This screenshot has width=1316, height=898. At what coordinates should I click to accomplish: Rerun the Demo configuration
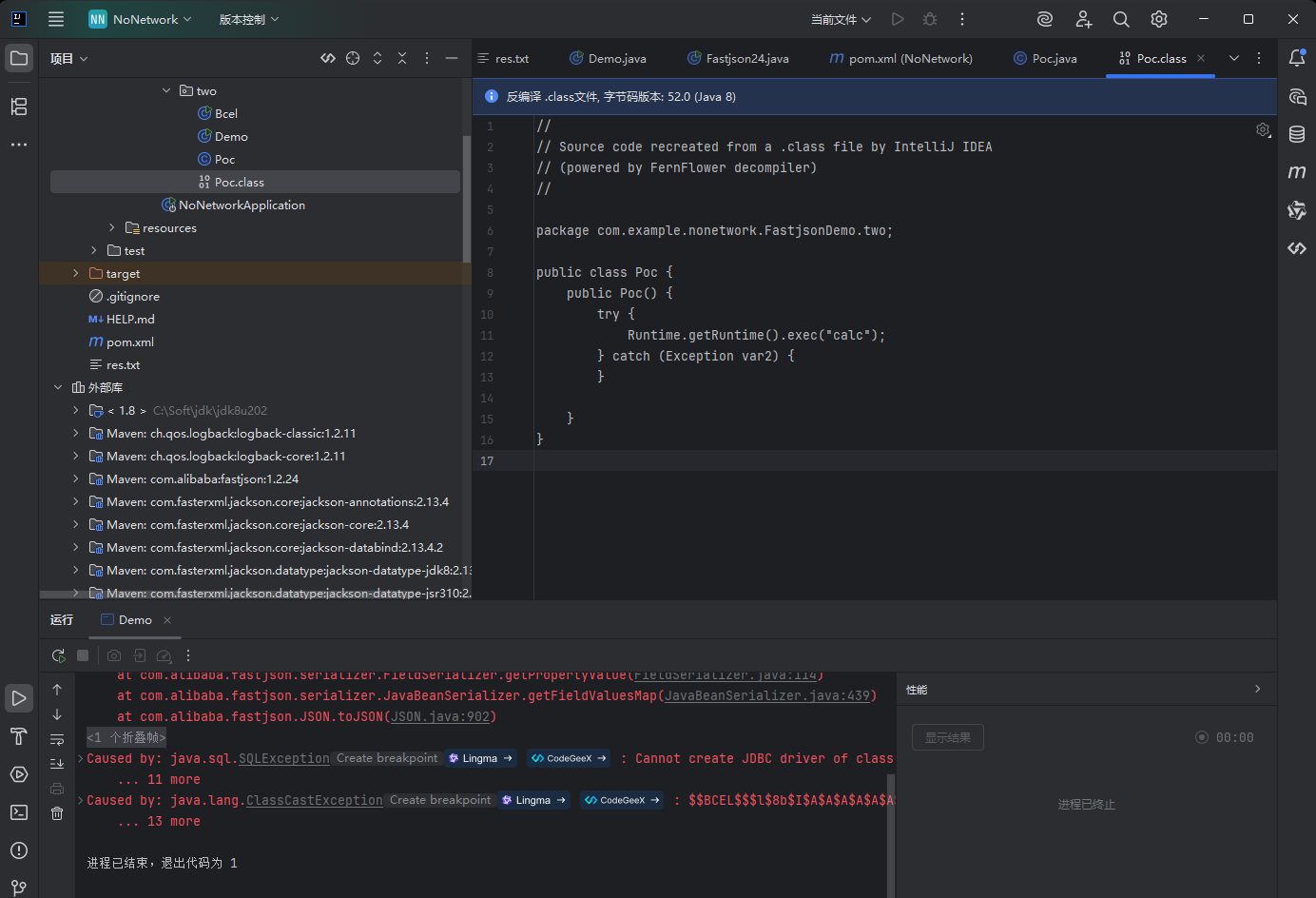[x=58, y=655]
